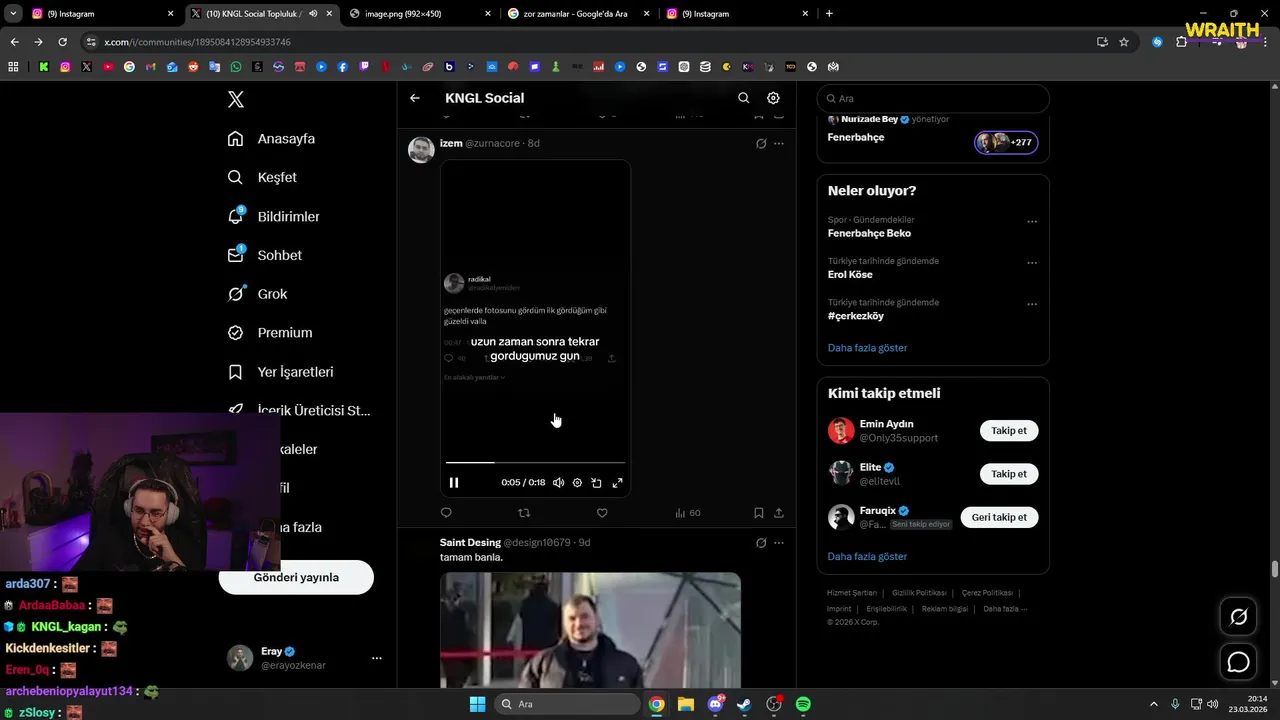
Task: Show more suggestions under Kimi takip etmeli
Action: 867,556
